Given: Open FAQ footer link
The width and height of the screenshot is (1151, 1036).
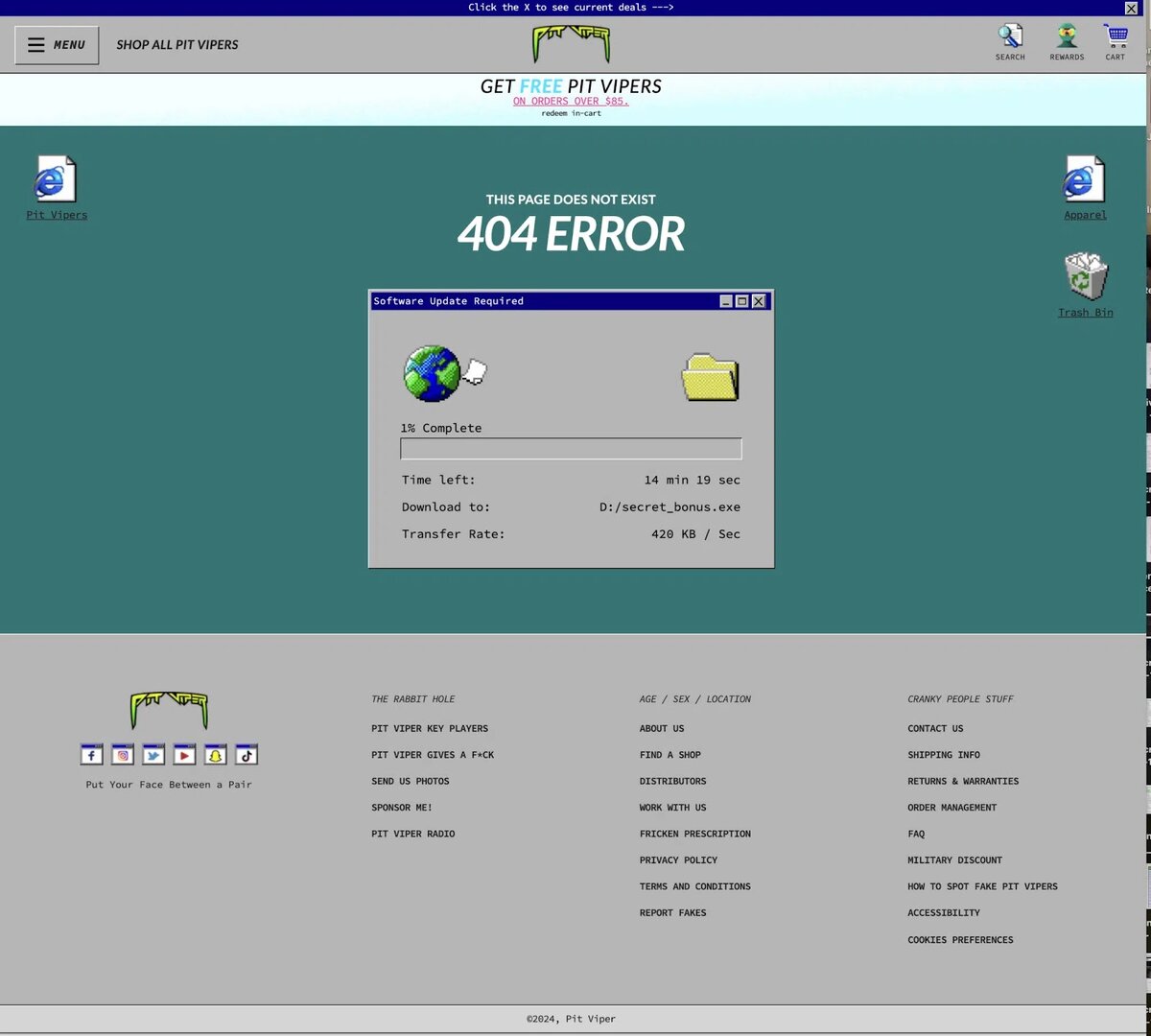Looking at the screenshot, I should (x=916, y=834).
